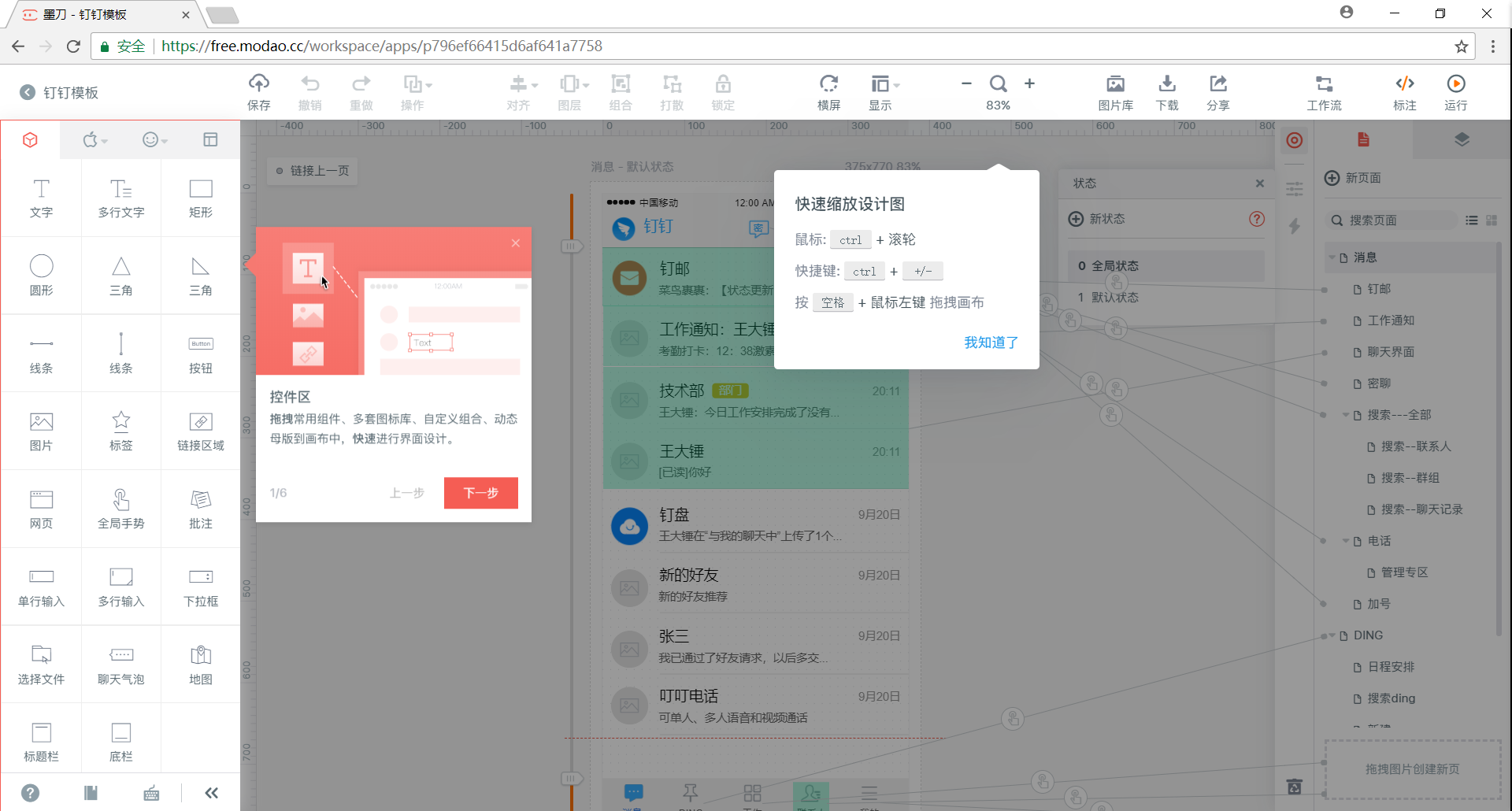Switch the page list to grid view
This screenshot has height=811, width=1512.
[1491, 220]
